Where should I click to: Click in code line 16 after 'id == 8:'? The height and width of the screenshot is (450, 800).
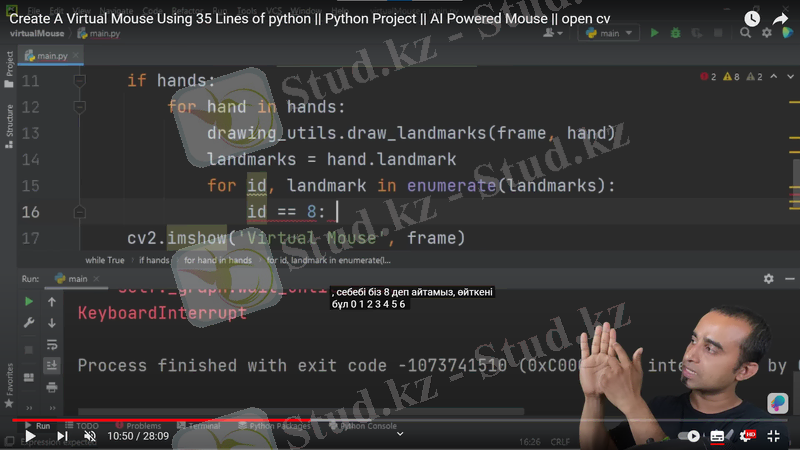337,212
